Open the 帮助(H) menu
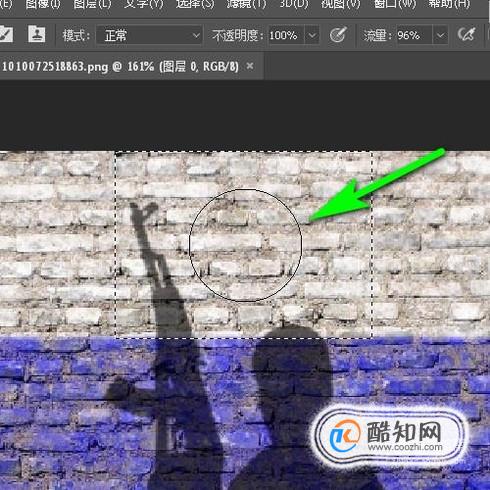This screenshot has width=490, height=490. (449, 5)
